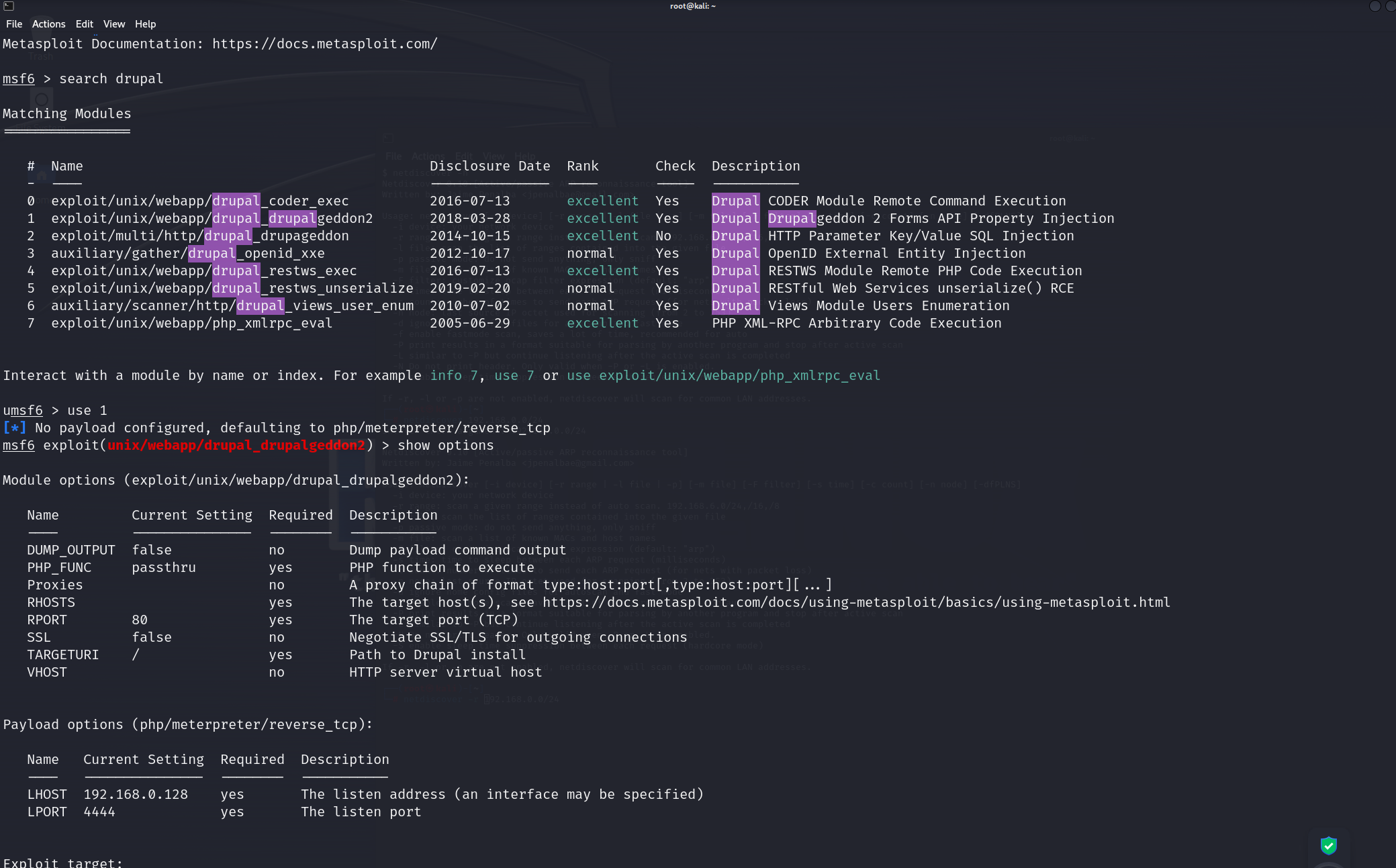Click the using-metasploit.html link in RHOSTS description
Viewport: 1396px width, 868px height.
coord(856,602)
